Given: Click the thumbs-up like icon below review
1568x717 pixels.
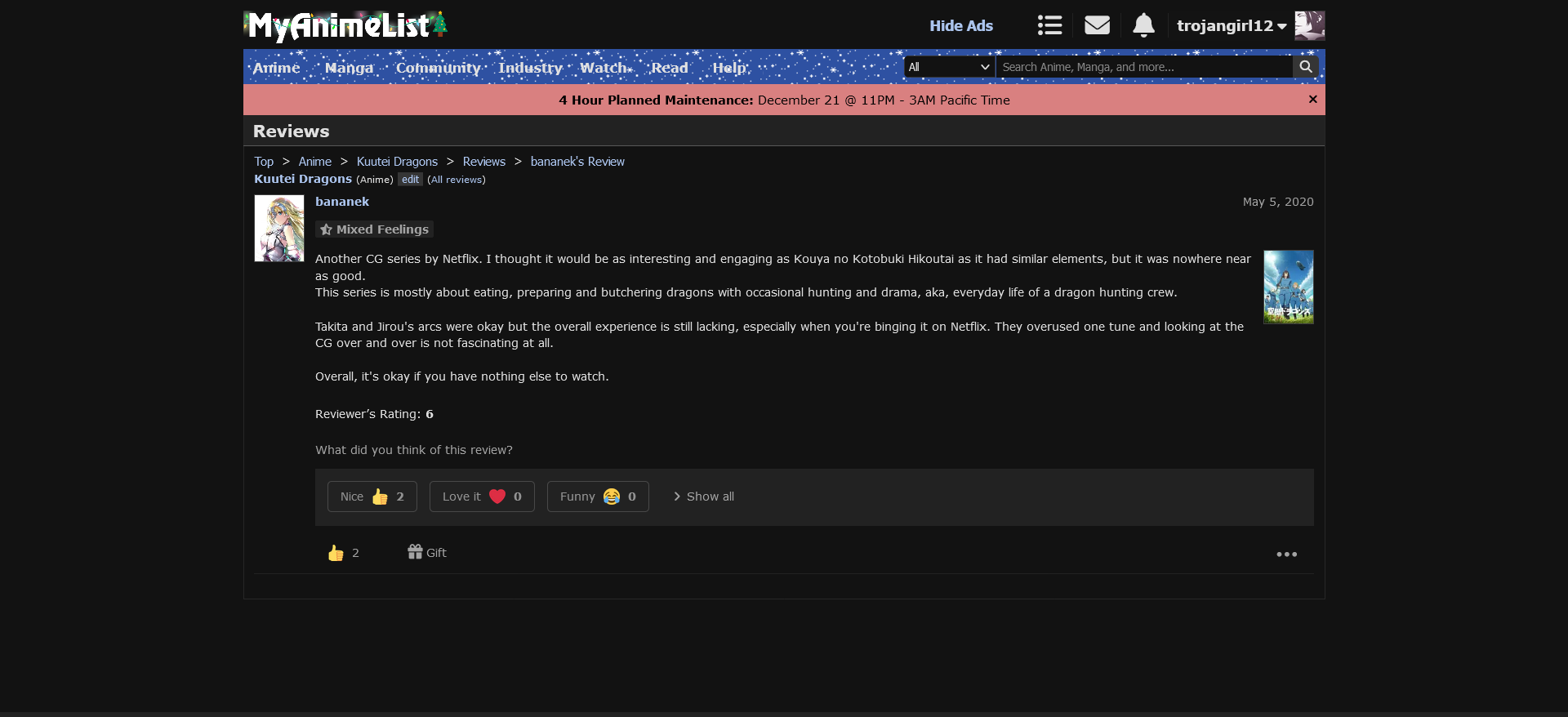Looking at the screenshot, I should point(336,553).
